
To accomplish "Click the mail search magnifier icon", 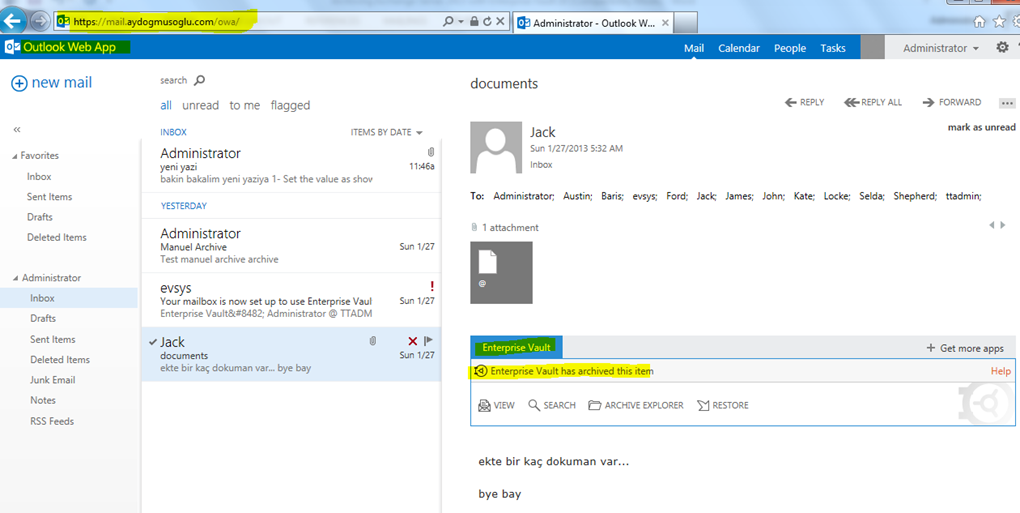I will [200, 80].
